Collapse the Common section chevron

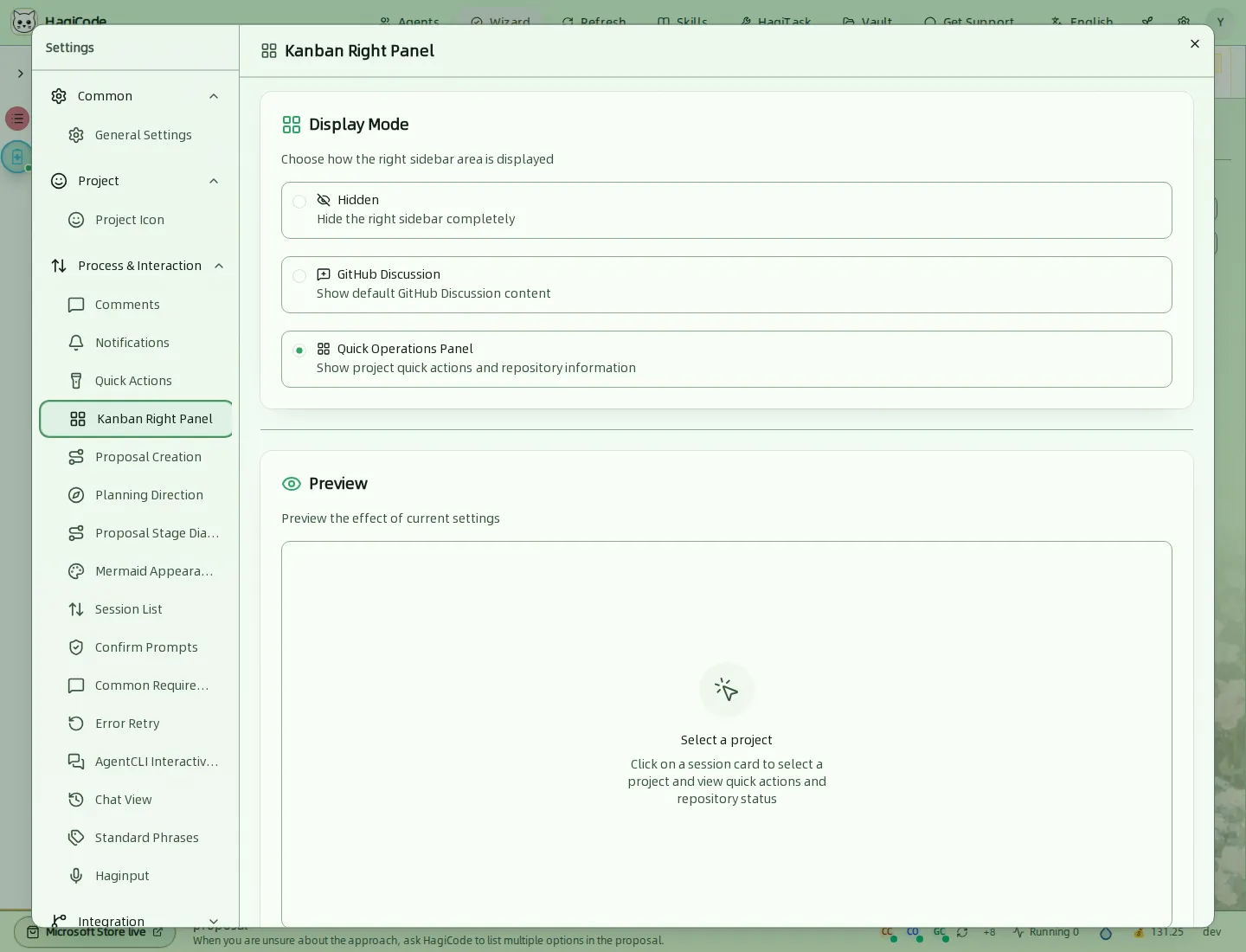(214, 96)
